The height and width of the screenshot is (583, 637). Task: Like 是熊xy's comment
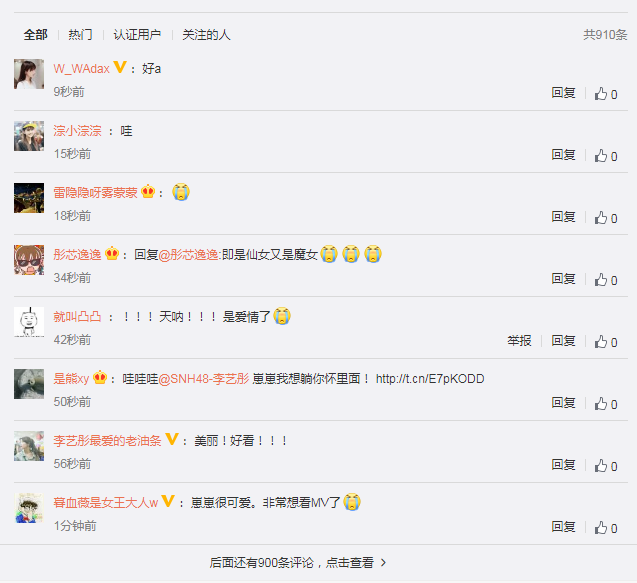pos(606,404)
